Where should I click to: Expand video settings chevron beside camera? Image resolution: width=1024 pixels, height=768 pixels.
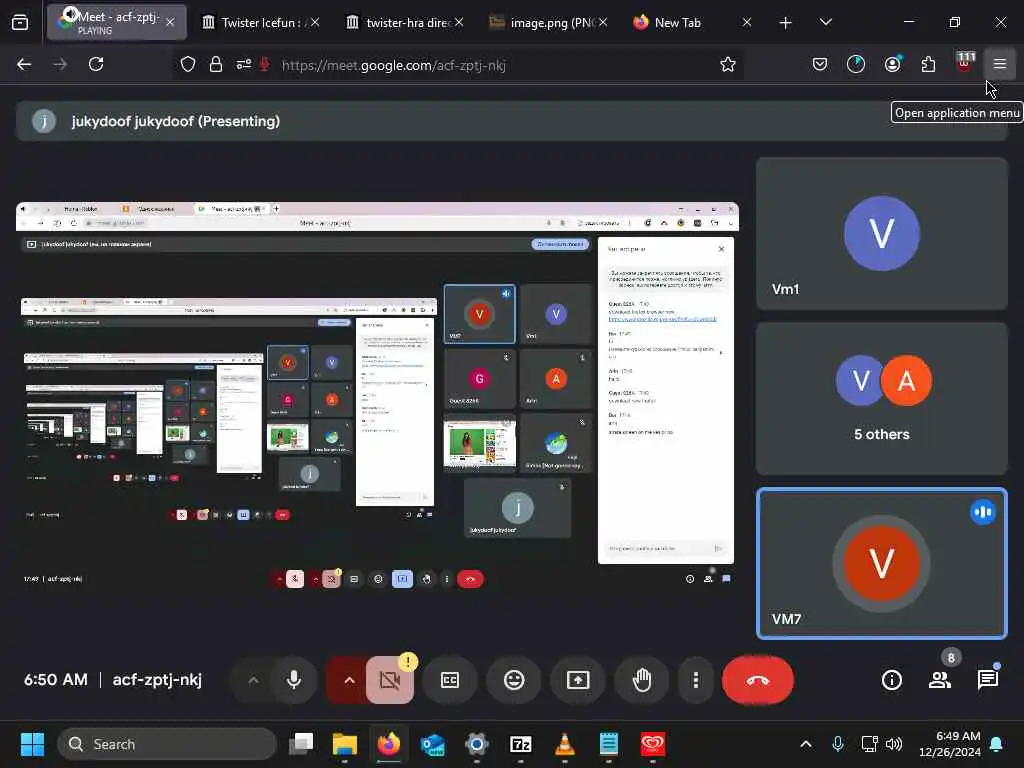coord(349,680)
